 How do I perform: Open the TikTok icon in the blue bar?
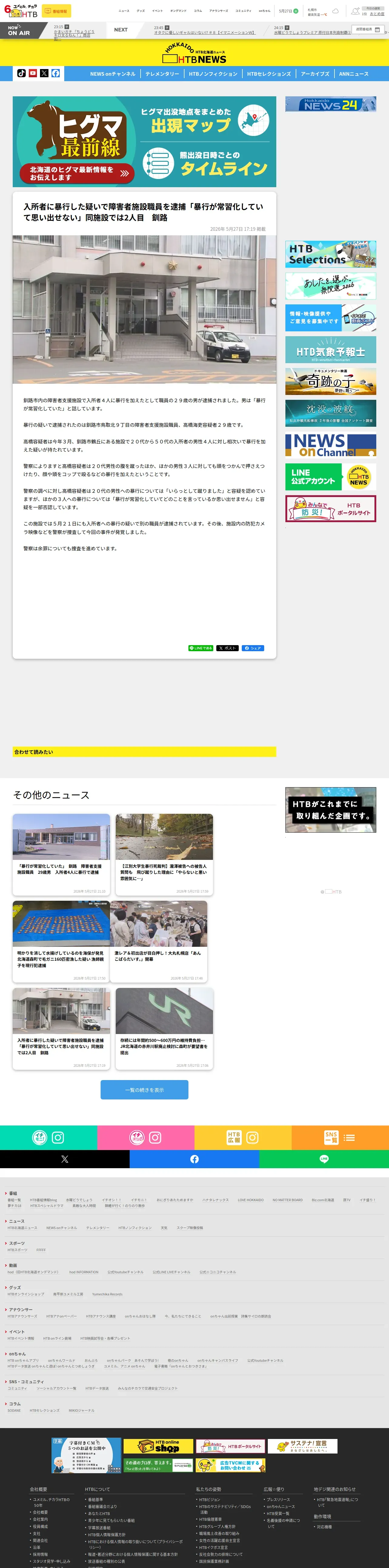(21, 73)
